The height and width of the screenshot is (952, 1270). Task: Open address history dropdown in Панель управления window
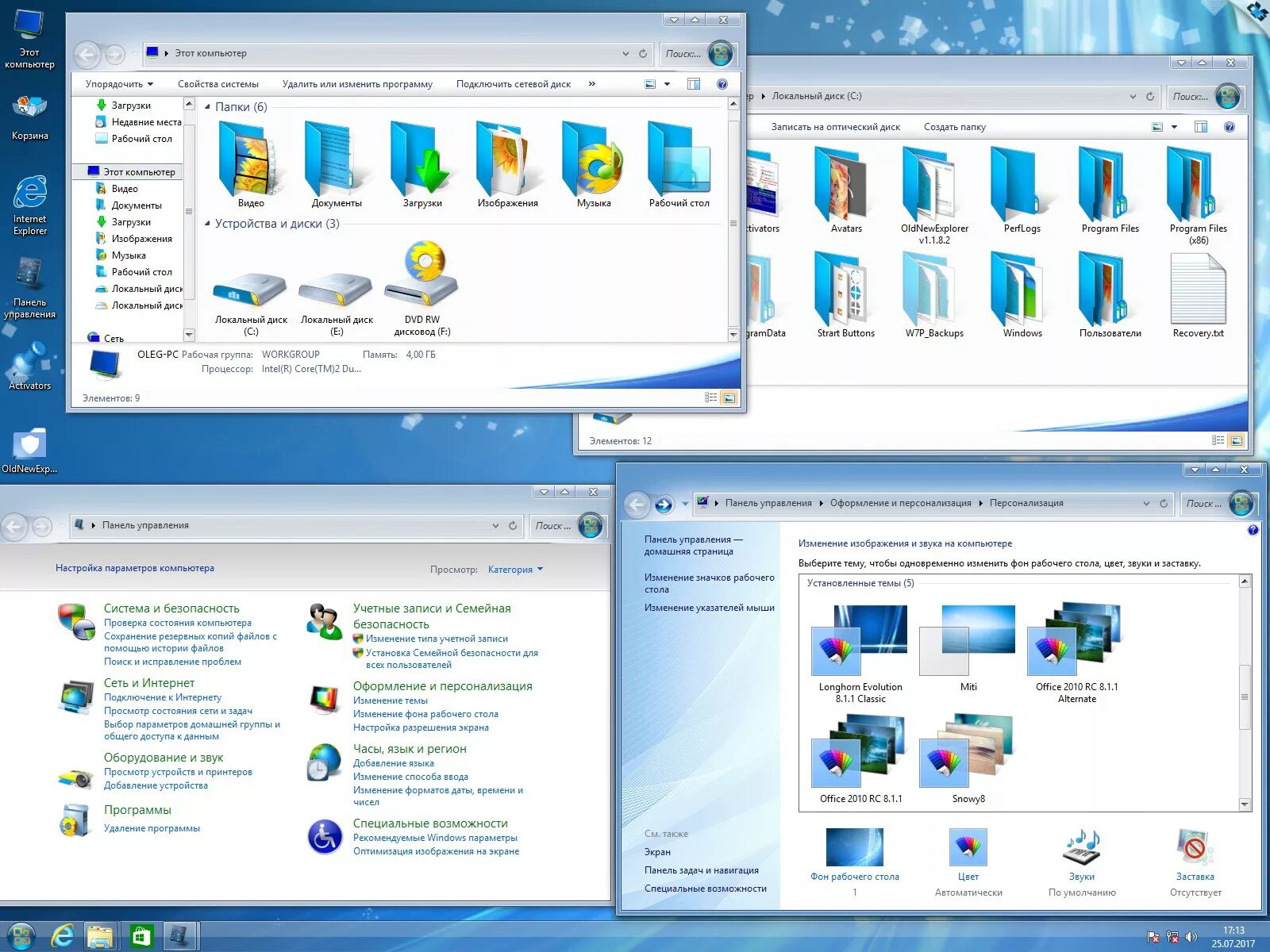[495, 525]
